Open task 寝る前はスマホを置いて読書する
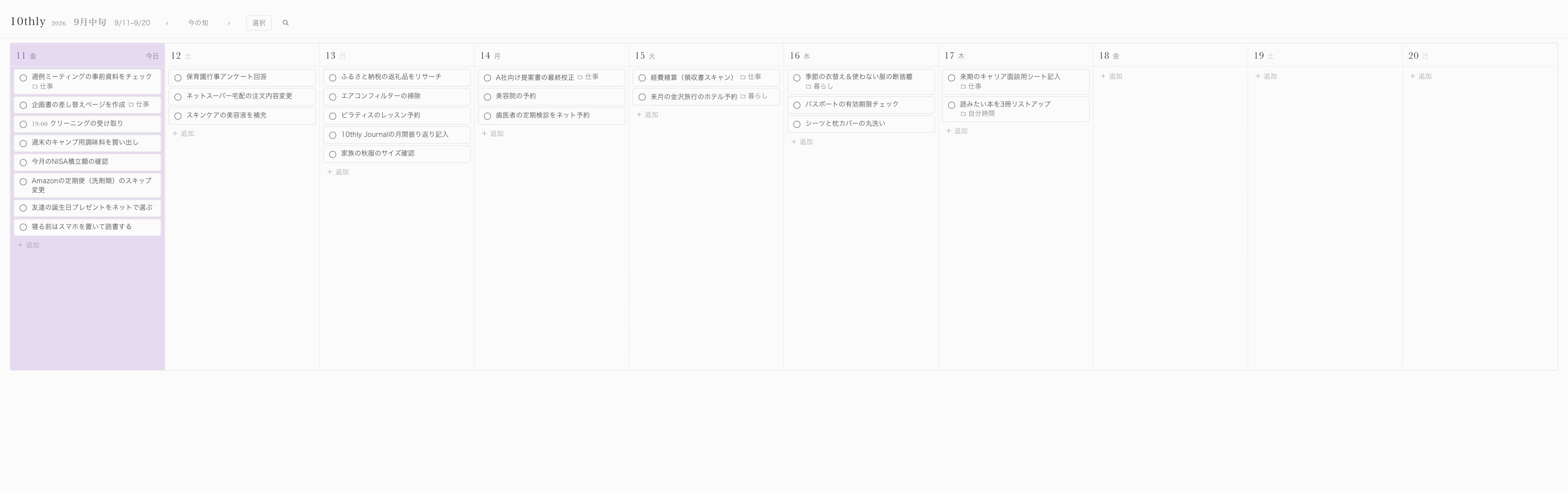The width and height of the screenshot is (1568, 492). [87, 227]
